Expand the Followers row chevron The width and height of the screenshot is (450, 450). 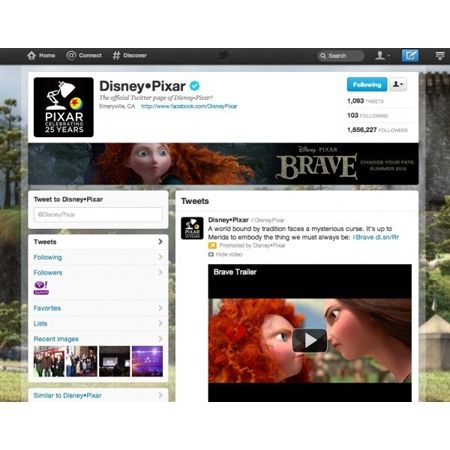click(160, 272)
